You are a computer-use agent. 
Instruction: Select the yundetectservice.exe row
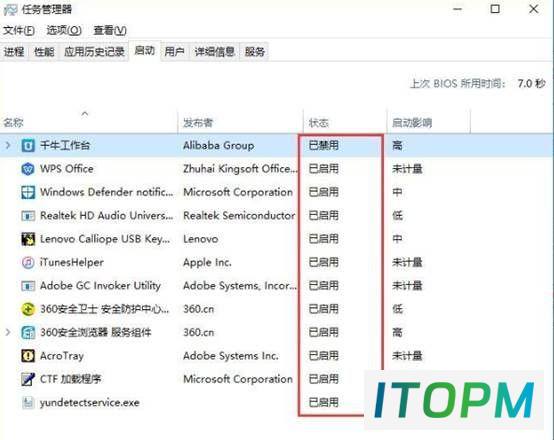click(277, 403)
